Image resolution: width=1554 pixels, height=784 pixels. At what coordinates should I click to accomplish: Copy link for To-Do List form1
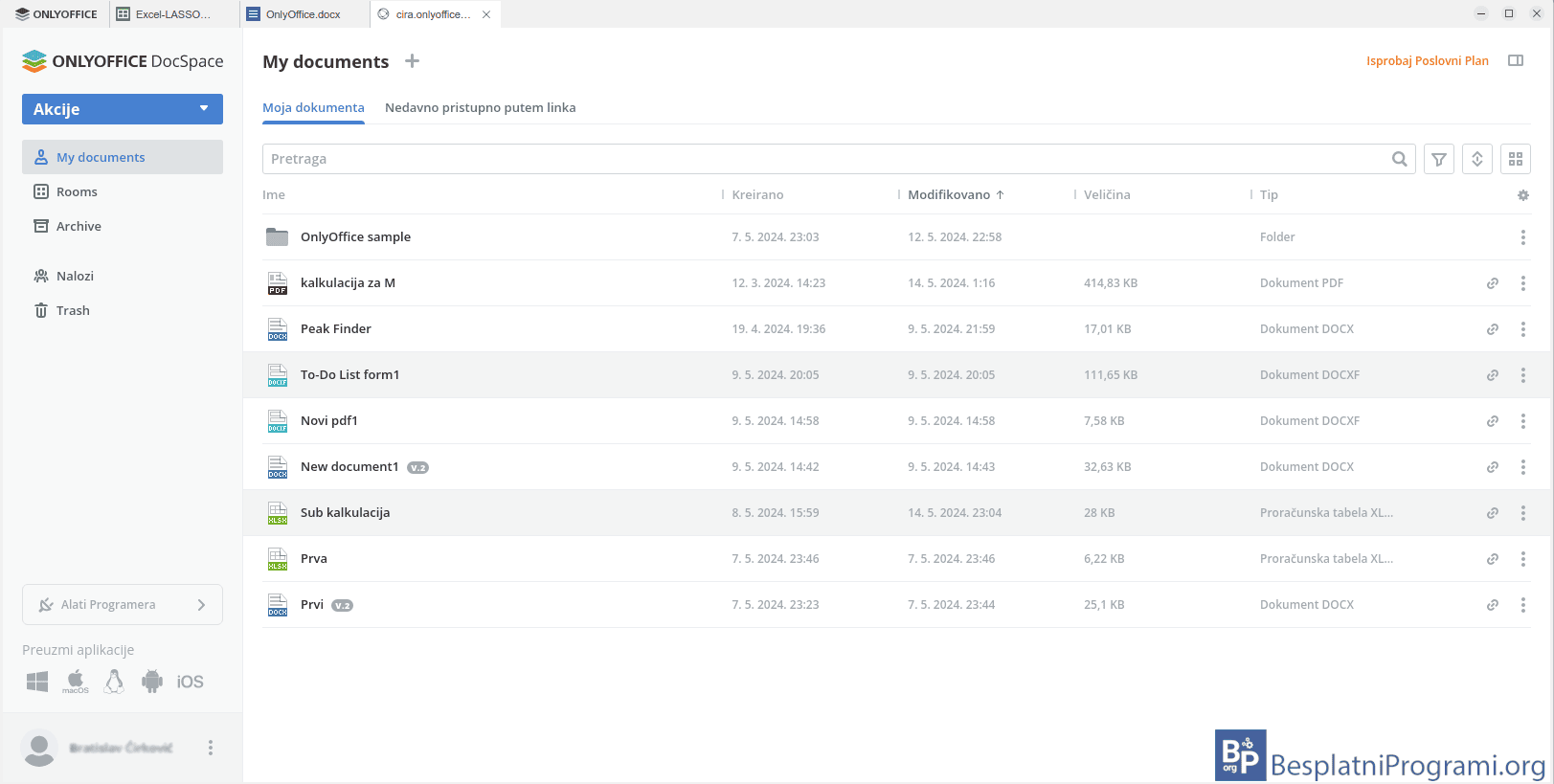click(x=1492, y=375)
